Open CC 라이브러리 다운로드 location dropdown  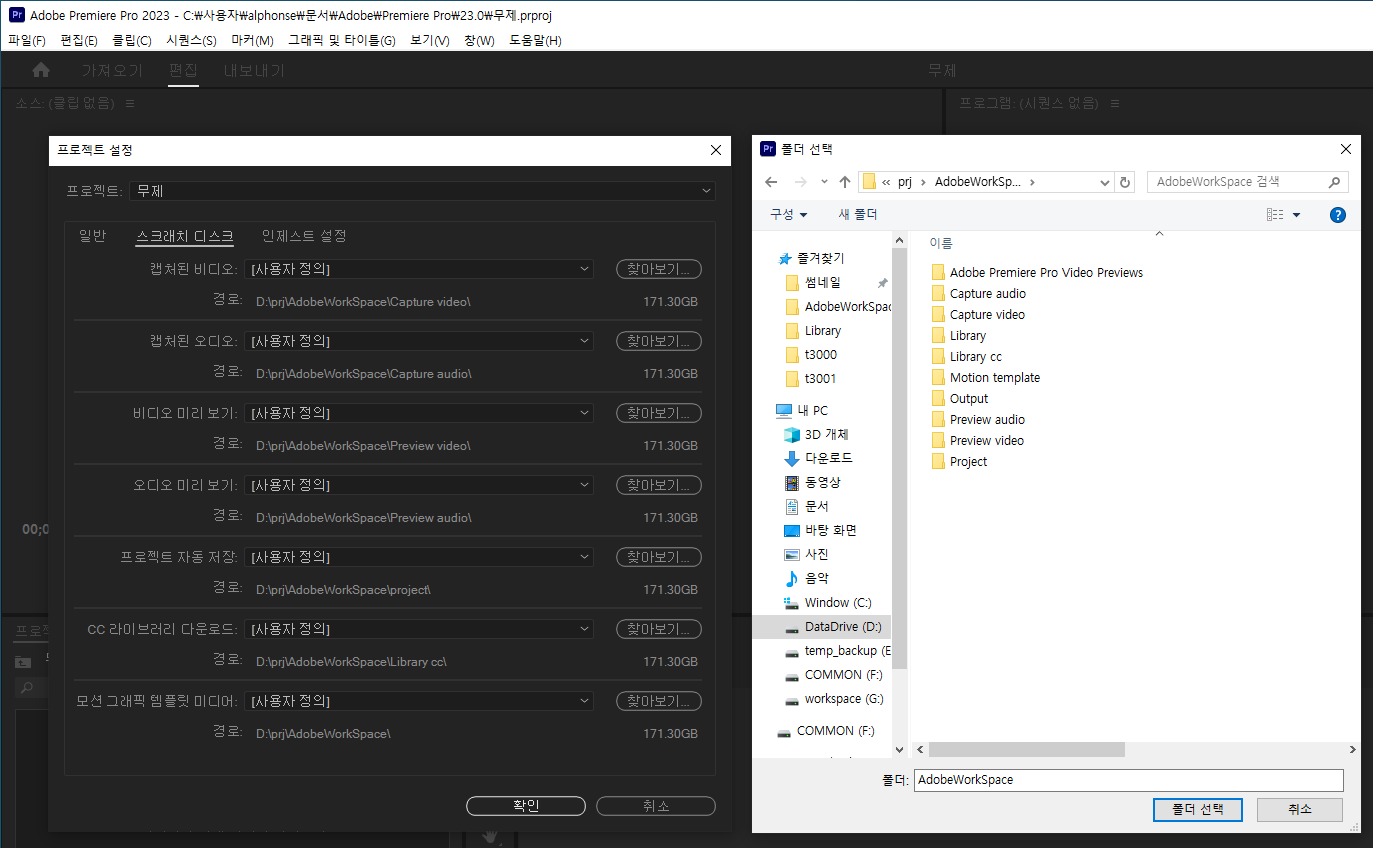(x=419, y=629)
